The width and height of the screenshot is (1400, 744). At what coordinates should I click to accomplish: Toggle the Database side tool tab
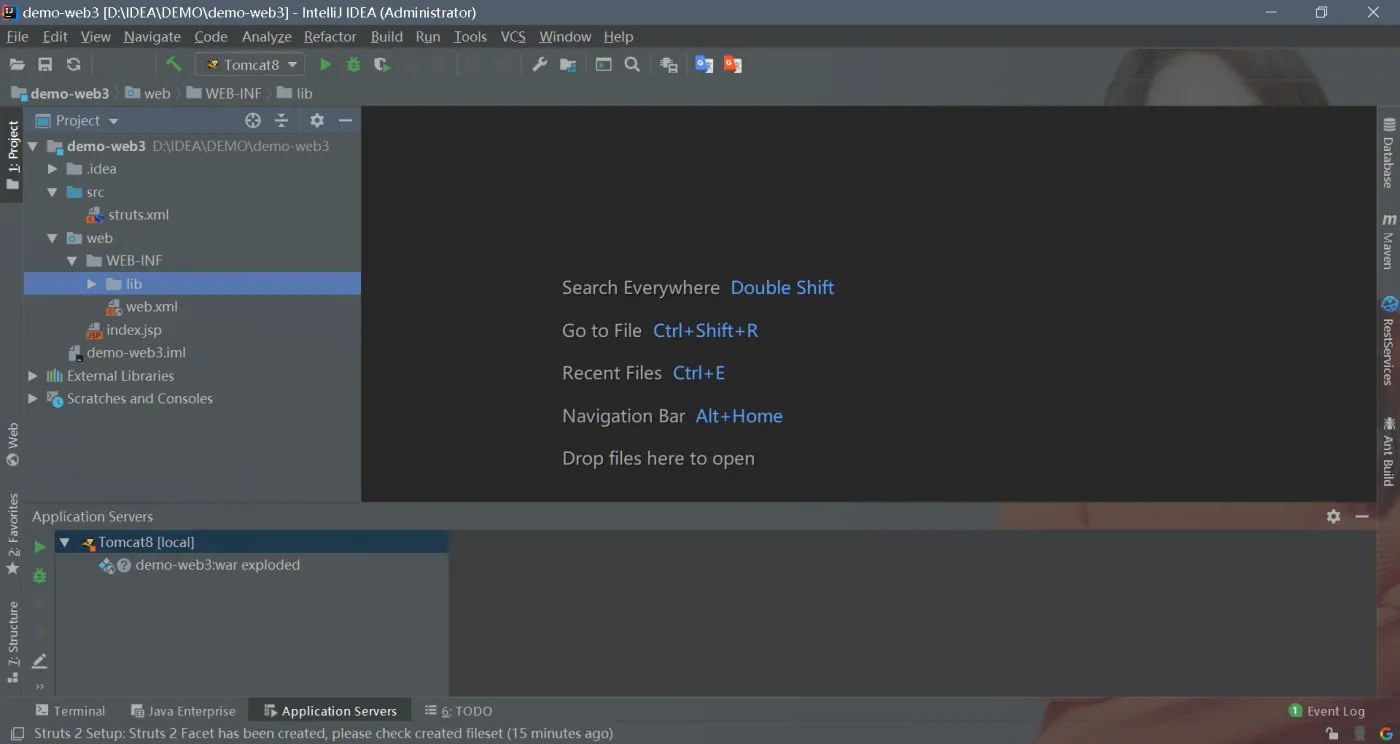[x=1389, y=153]
